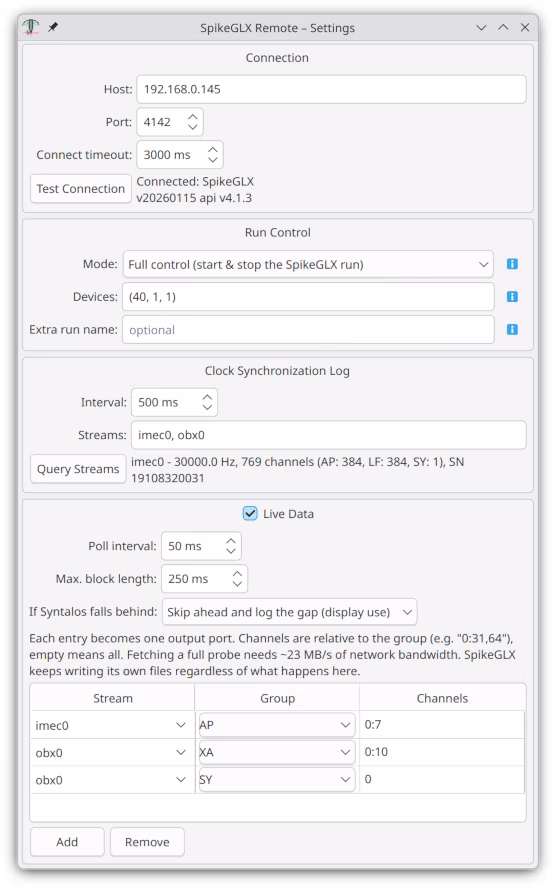Viewport: 556px width, 890px height.
Task: Click the Channels column header
Action: tap(442, 698)
